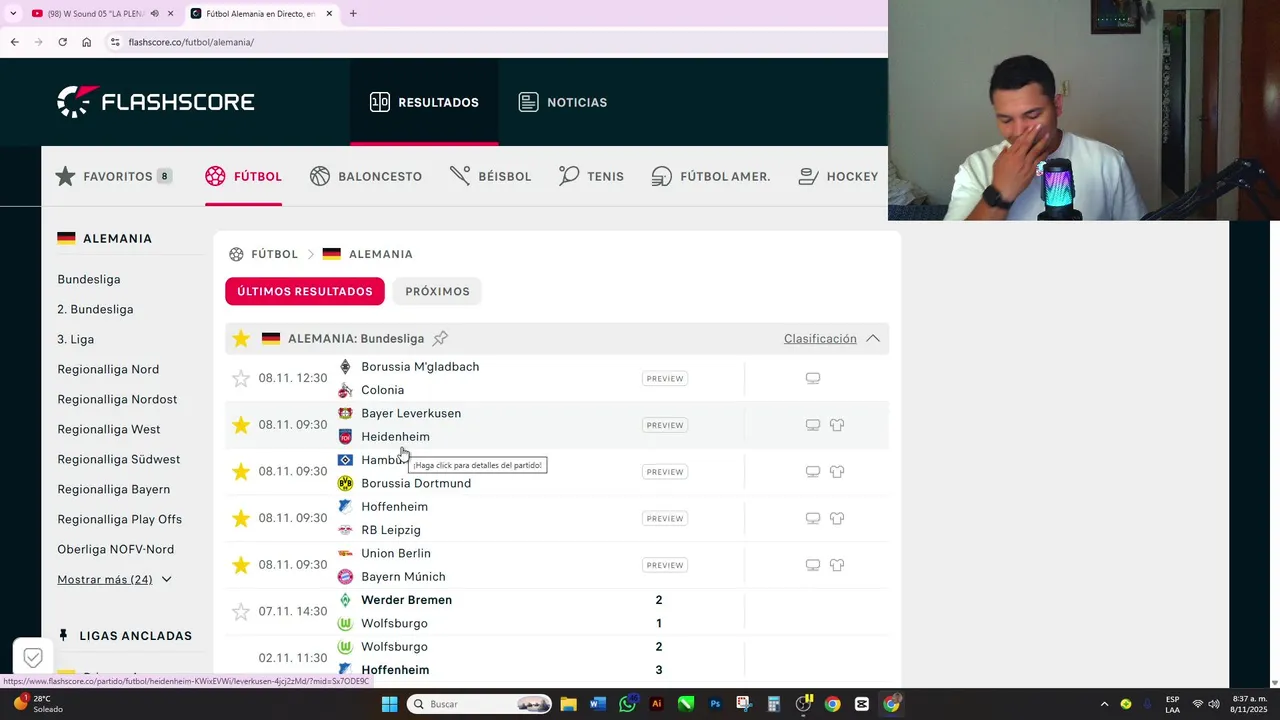
Task: Select the Béisbol sport tab
Action: tap(490, 176)
